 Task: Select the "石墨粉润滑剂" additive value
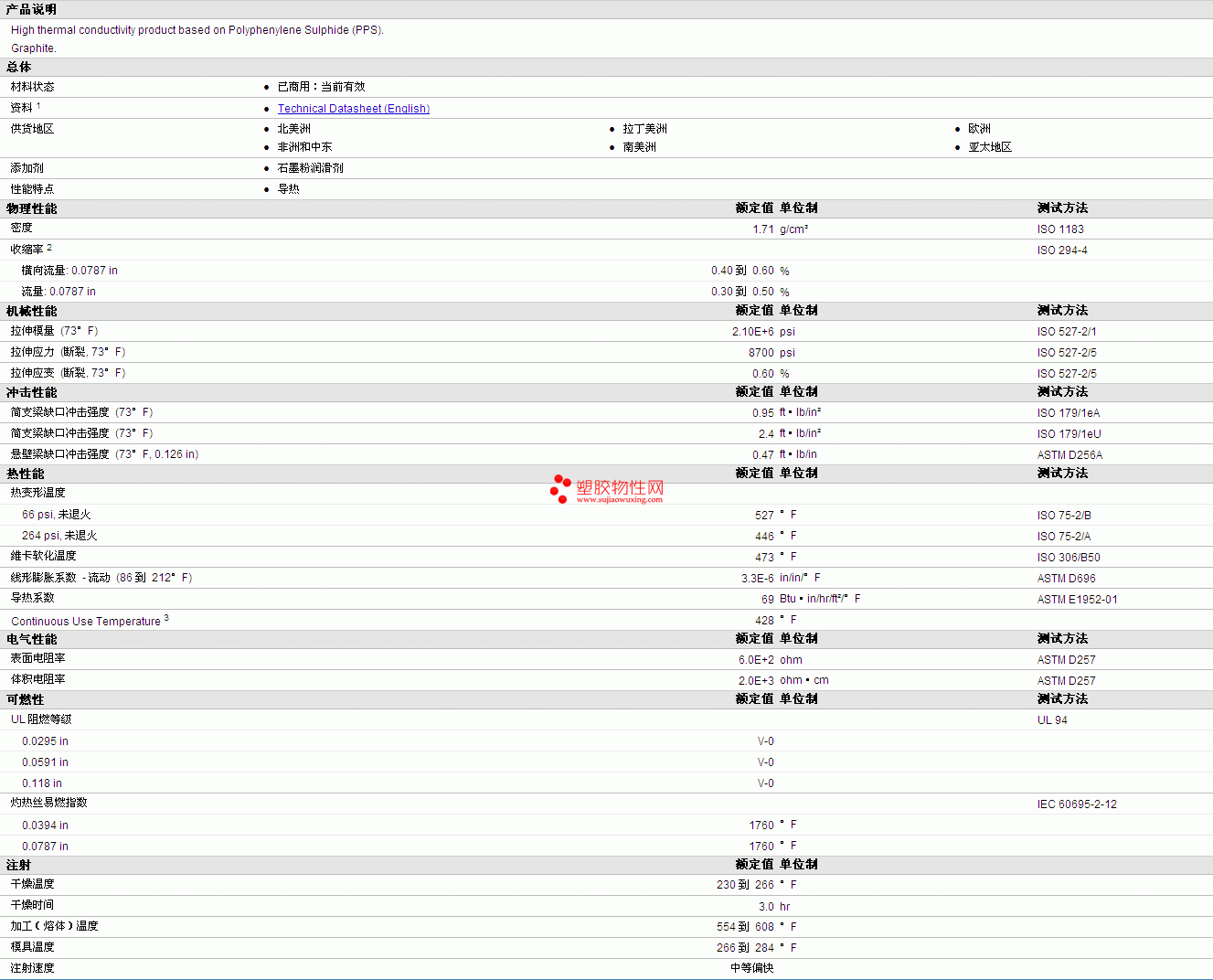[x=311, y=168]
